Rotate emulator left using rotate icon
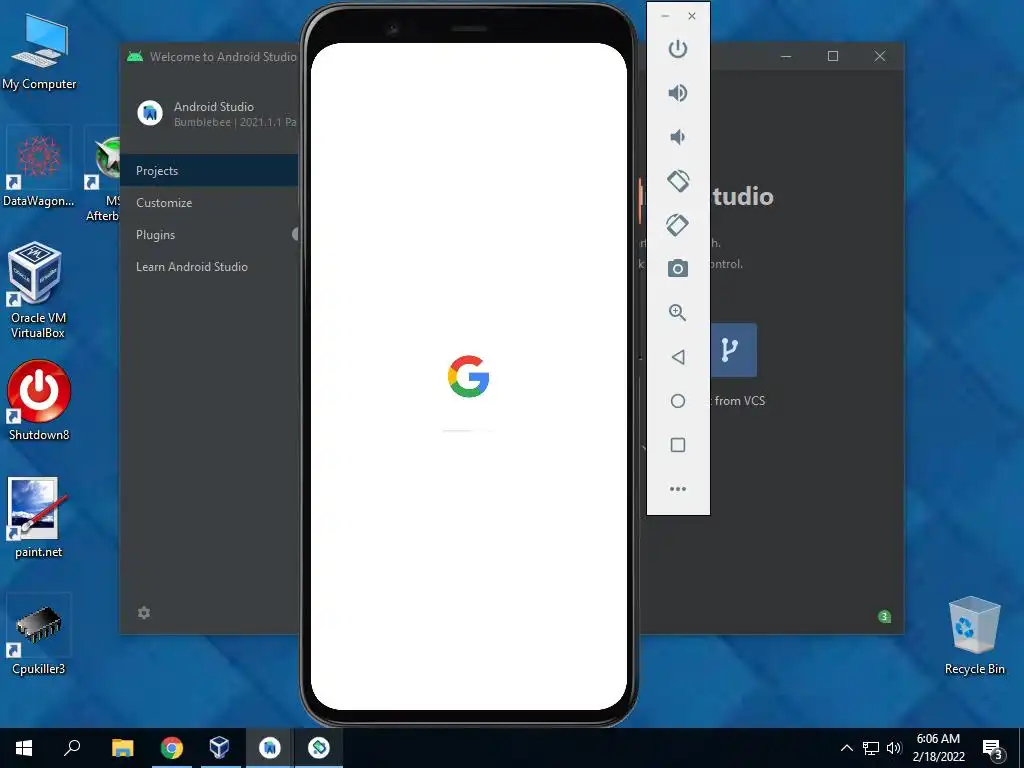Viewport: 1024px width, 768px height. tap(678, 181)
